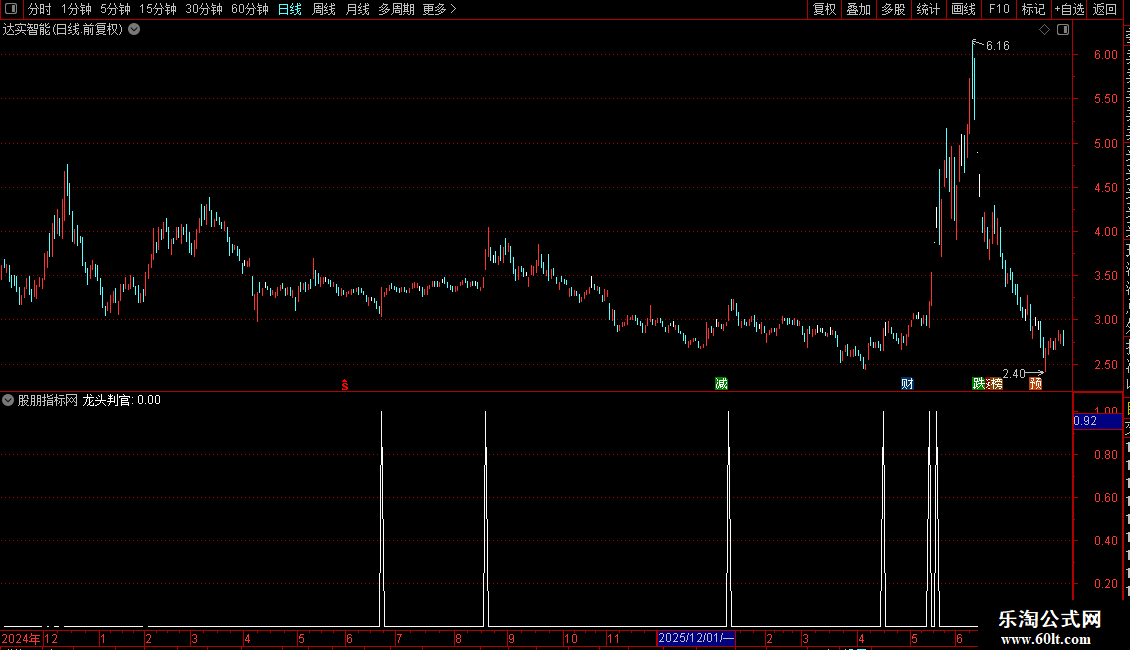
Task: Click the 6.00 price axis label
Action: [x=1105, y=55]
